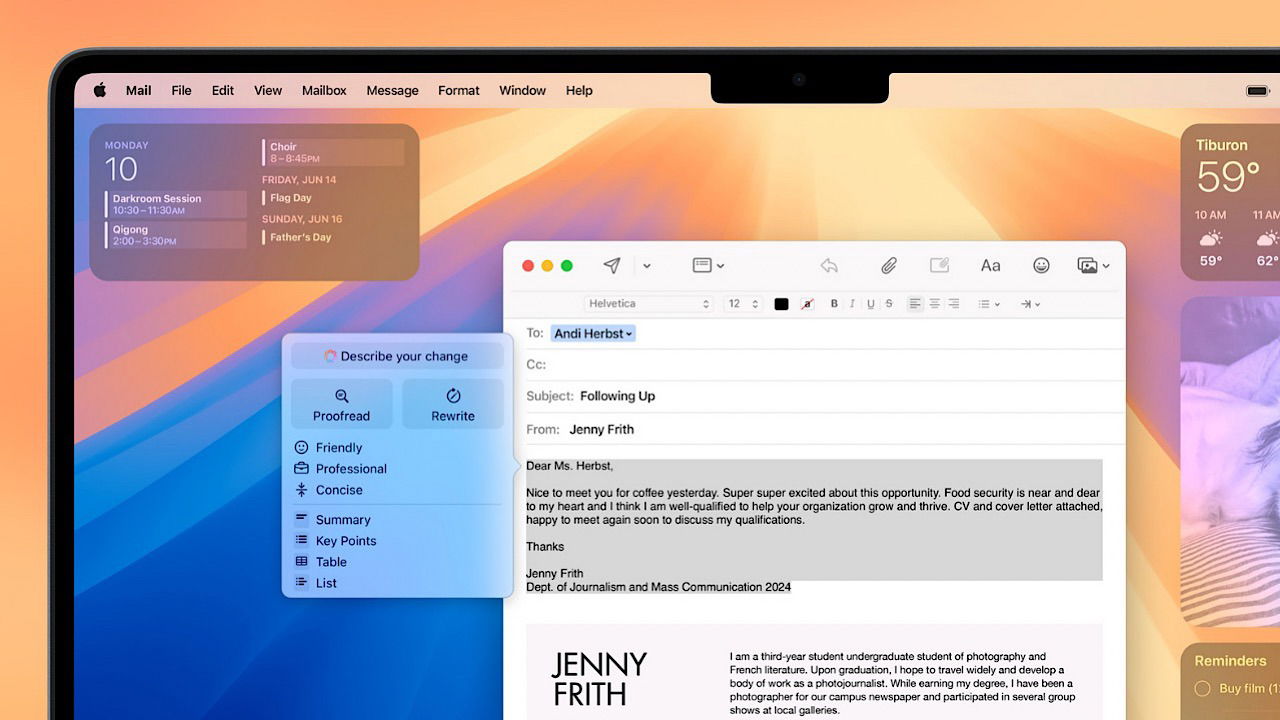This screenshot has width=1280, height=720.
Task: Toggle Italic text formatting
Action: (852, 304)
